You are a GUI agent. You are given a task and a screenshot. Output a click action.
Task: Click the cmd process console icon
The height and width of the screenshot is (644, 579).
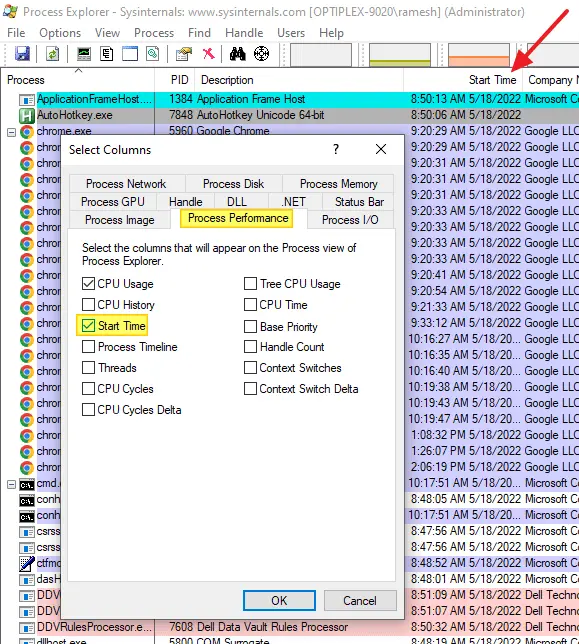tap(27, 485)
